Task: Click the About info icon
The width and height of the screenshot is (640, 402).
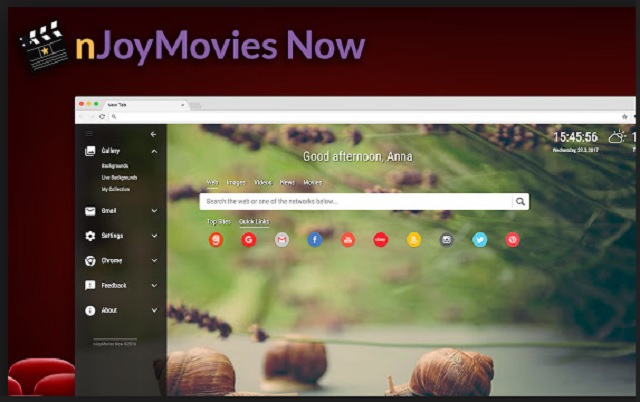Action: coord(90,311)
